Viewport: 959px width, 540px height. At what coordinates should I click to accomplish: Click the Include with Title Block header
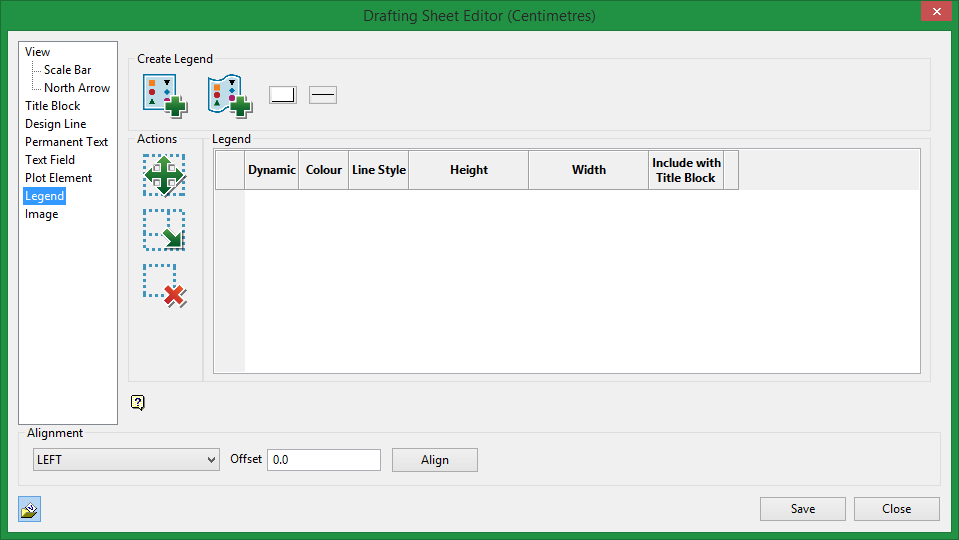click(x=686, y=170)
